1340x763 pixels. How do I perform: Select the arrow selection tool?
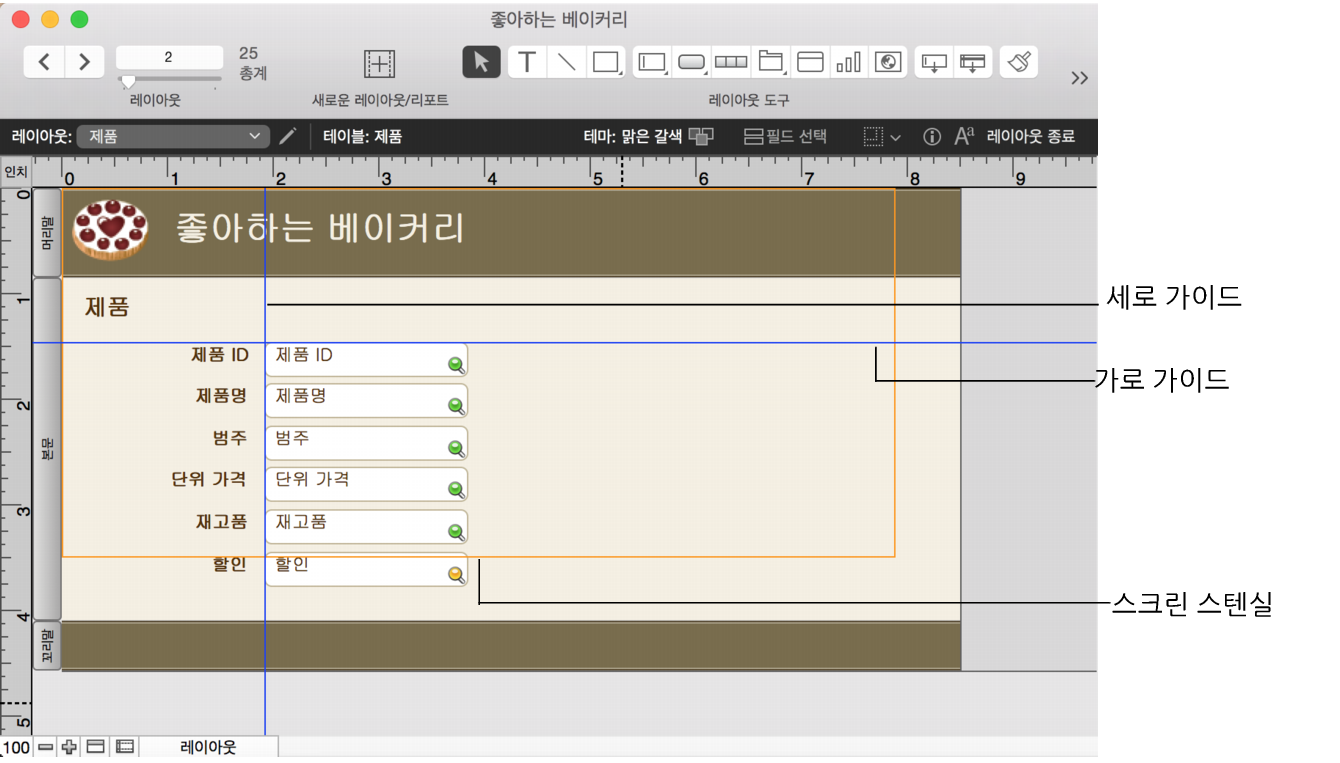482,62
